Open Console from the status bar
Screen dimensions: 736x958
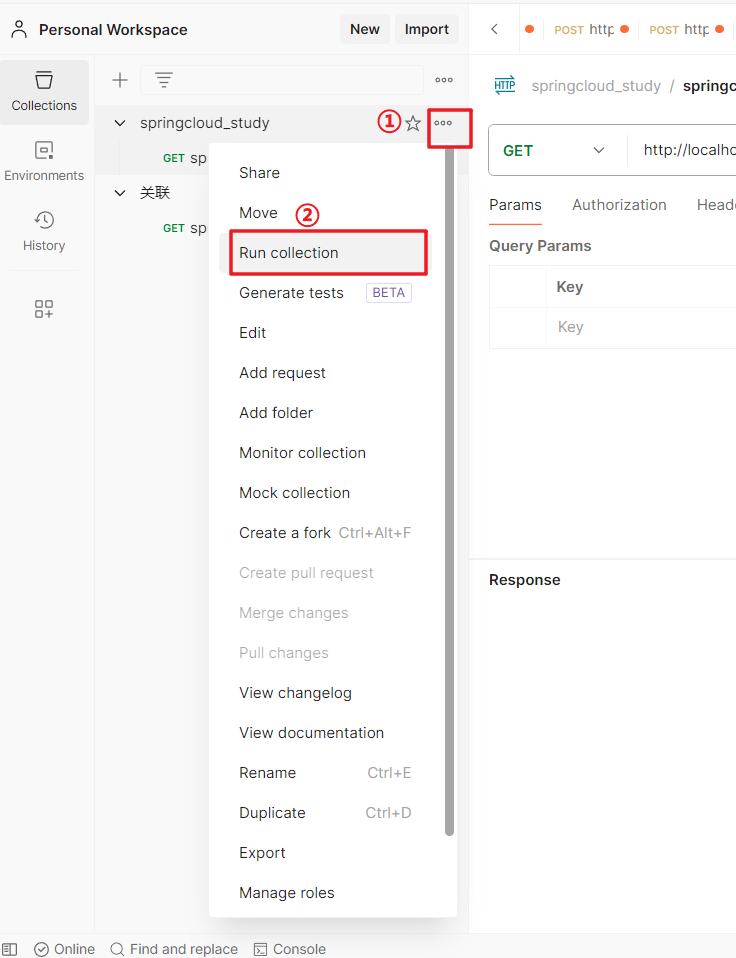click(x=290, y=949)
